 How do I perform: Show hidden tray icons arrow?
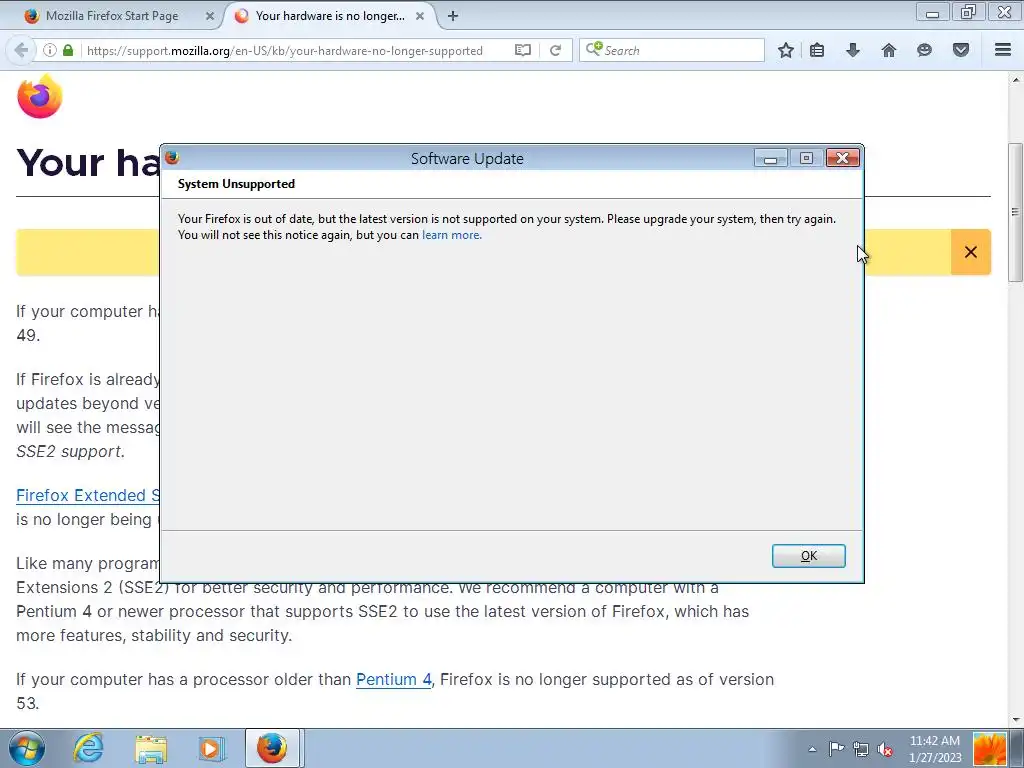[x=812, y=749]
